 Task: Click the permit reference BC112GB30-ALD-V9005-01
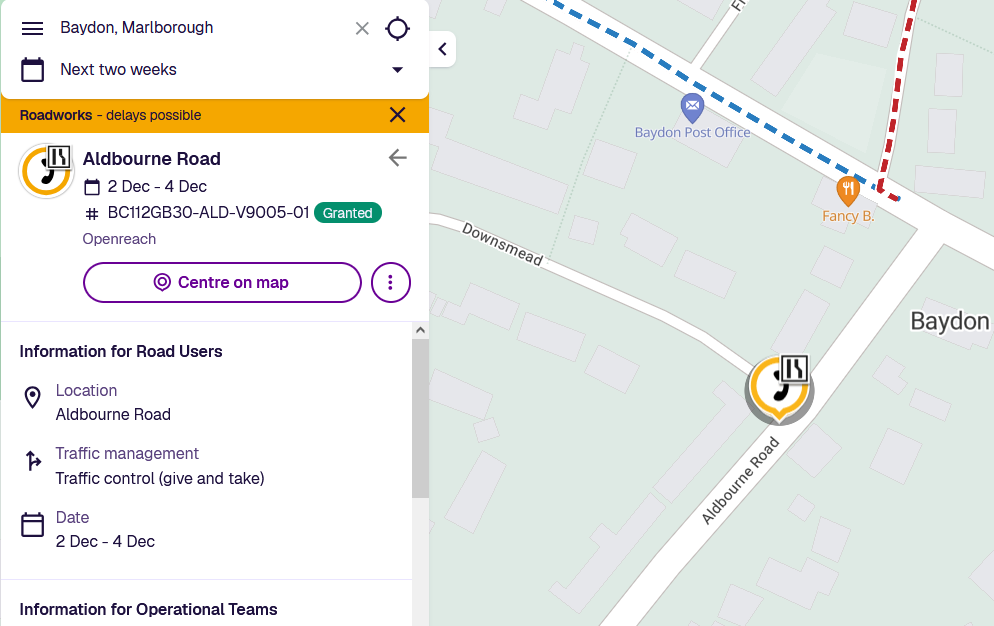208,213
